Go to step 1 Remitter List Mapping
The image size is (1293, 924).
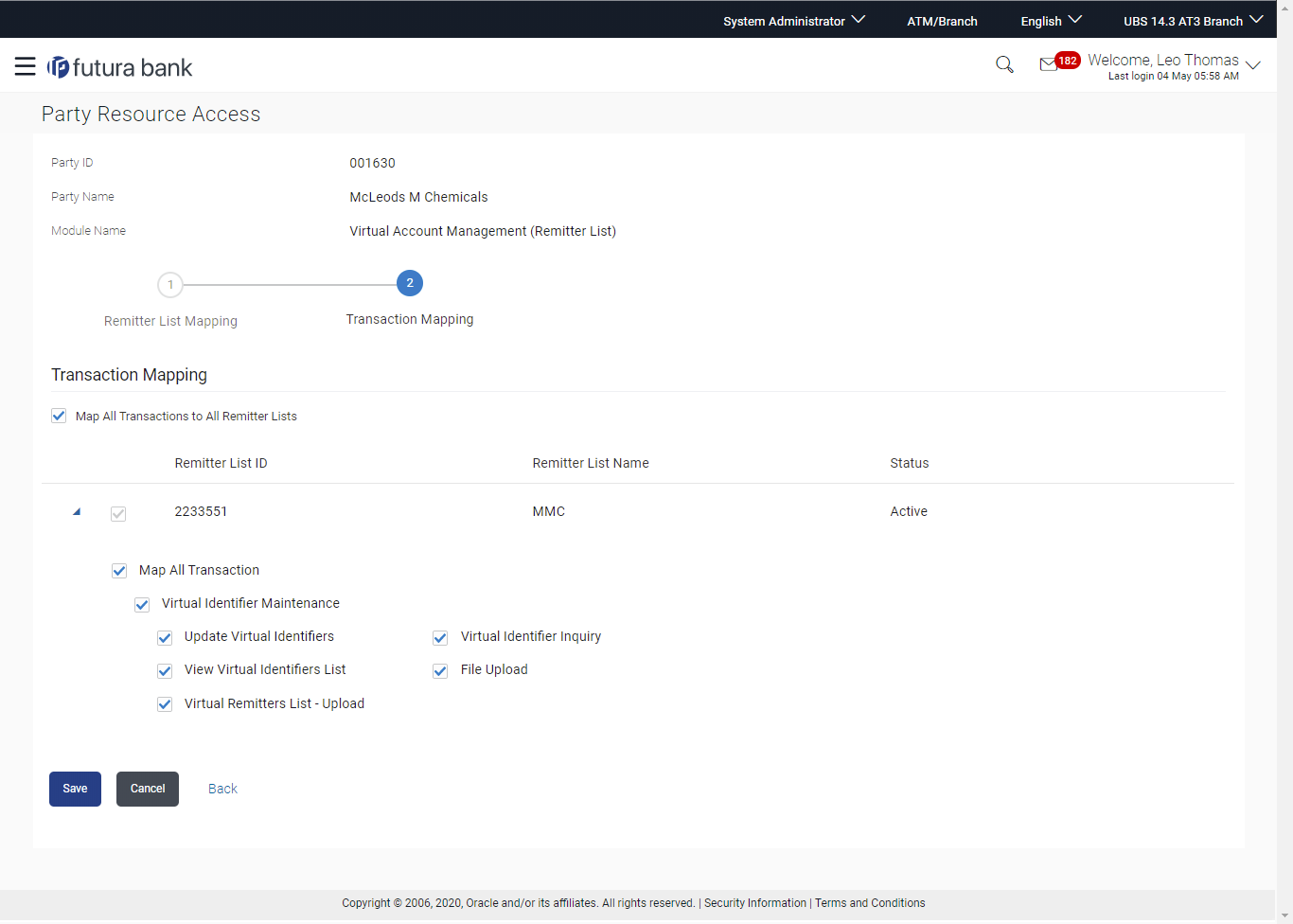point(170,284)
